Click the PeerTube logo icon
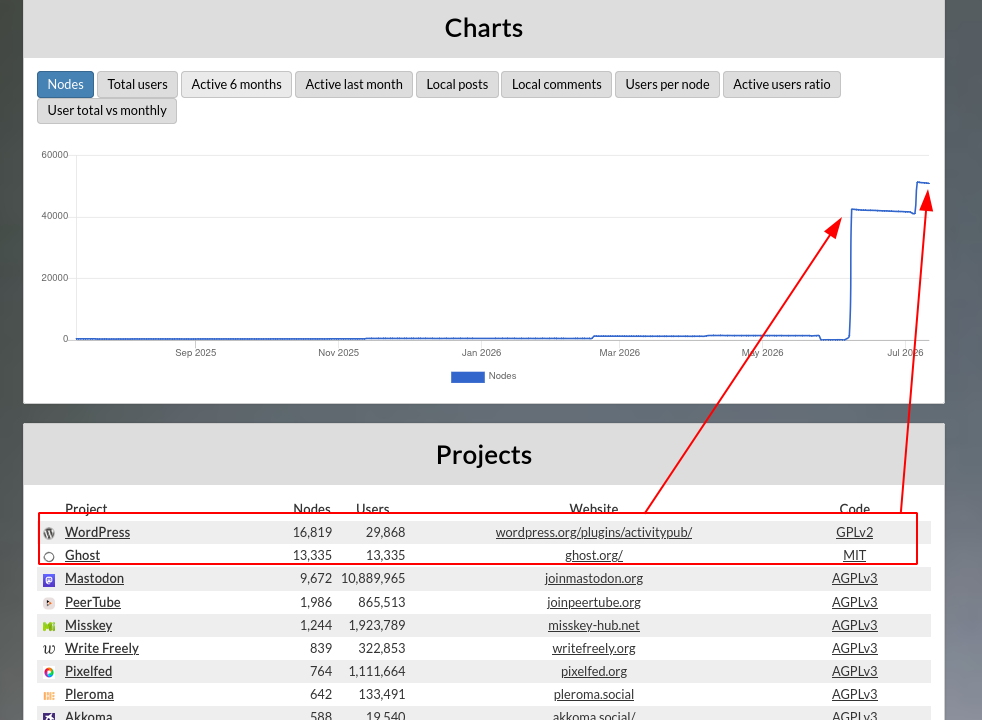Viewport: 982px width, 720px height. [49, 603]
